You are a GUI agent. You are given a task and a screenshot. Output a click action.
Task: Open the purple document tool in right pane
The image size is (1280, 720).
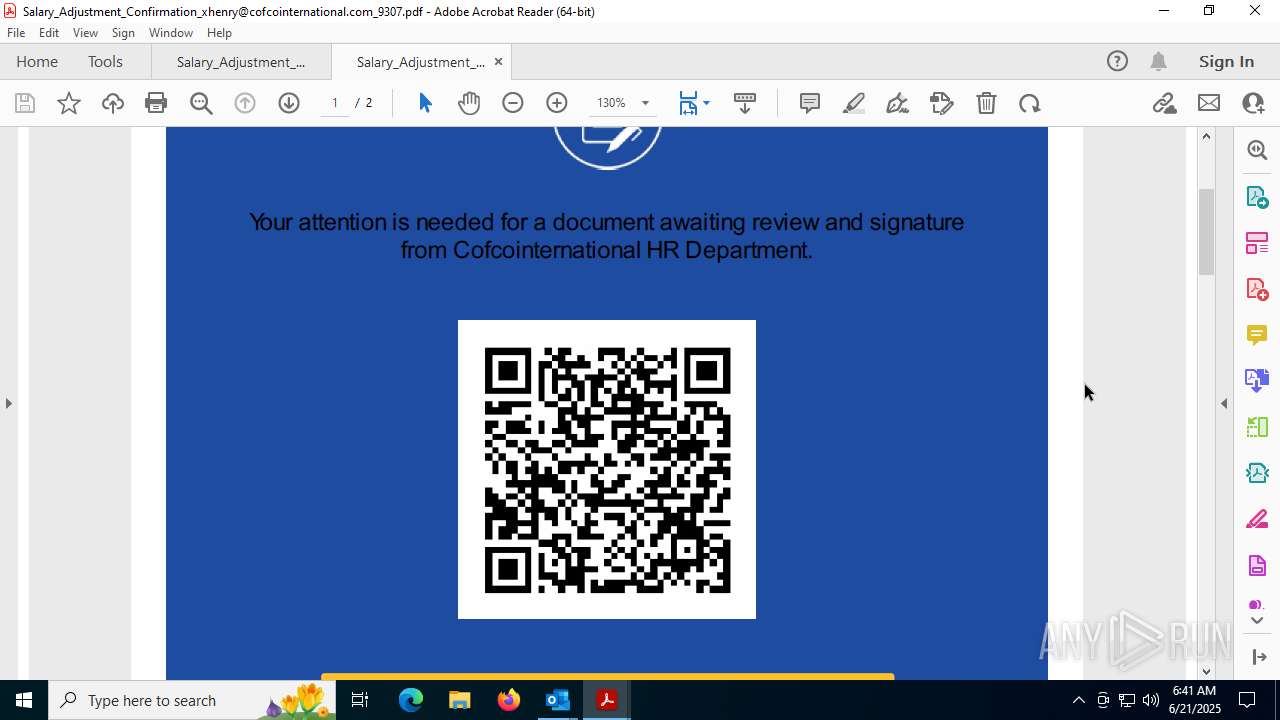(x=1257, y=566)
